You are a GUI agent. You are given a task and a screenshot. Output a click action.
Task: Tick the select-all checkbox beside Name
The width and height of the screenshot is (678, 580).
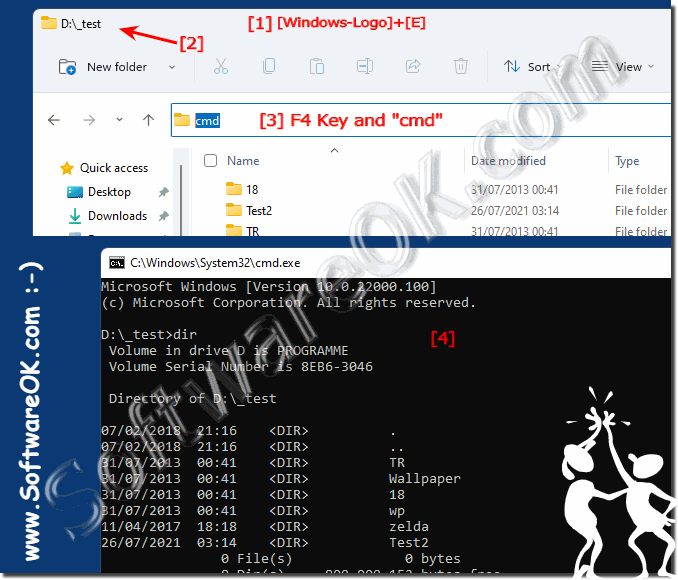(210, 160)
